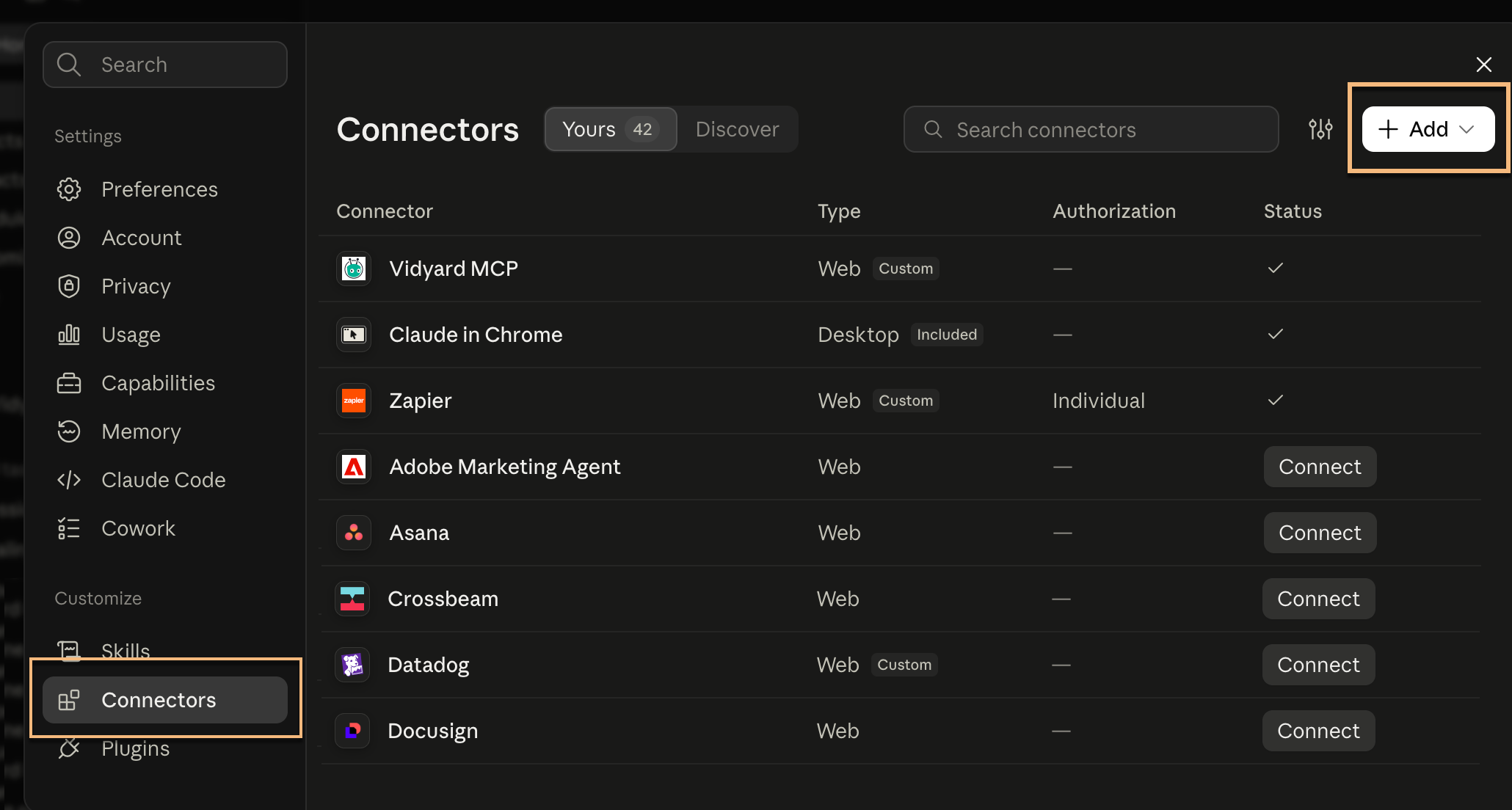This screenshot has width=1512, height=810.
Task: Click the Claude Code brackets icon
Action: click(69, 480)
